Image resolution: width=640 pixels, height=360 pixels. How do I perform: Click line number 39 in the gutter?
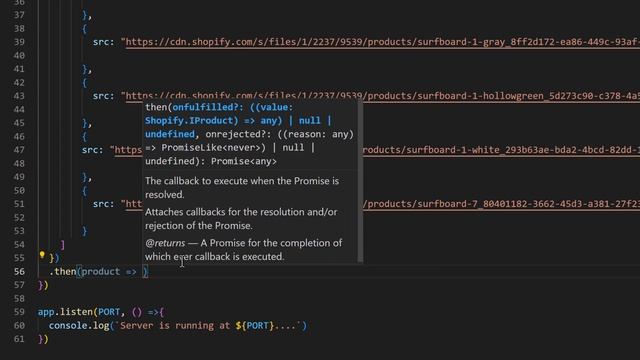point(19,42)
